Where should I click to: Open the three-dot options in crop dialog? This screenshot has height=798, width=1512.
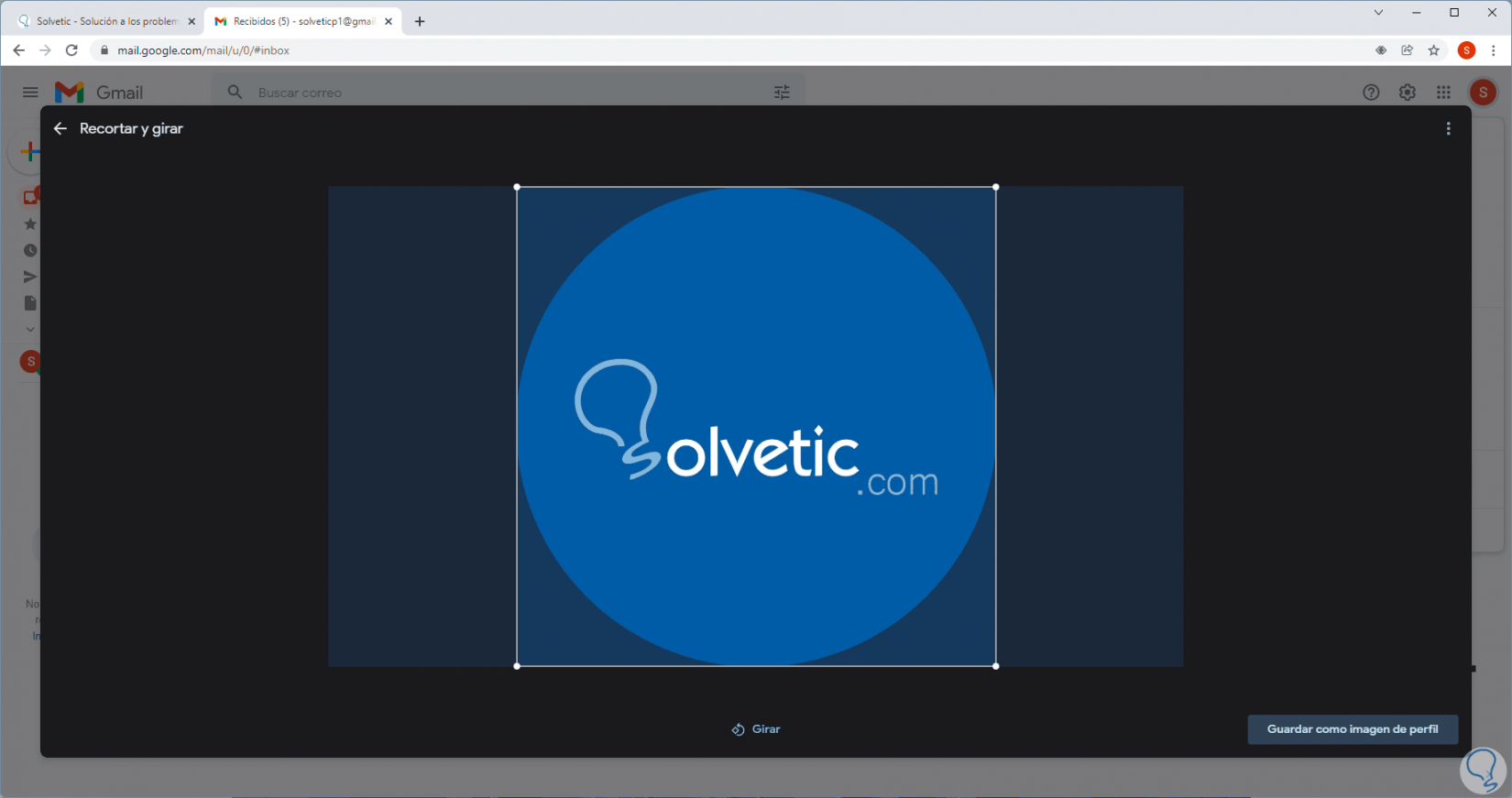tap(1448, 129)
